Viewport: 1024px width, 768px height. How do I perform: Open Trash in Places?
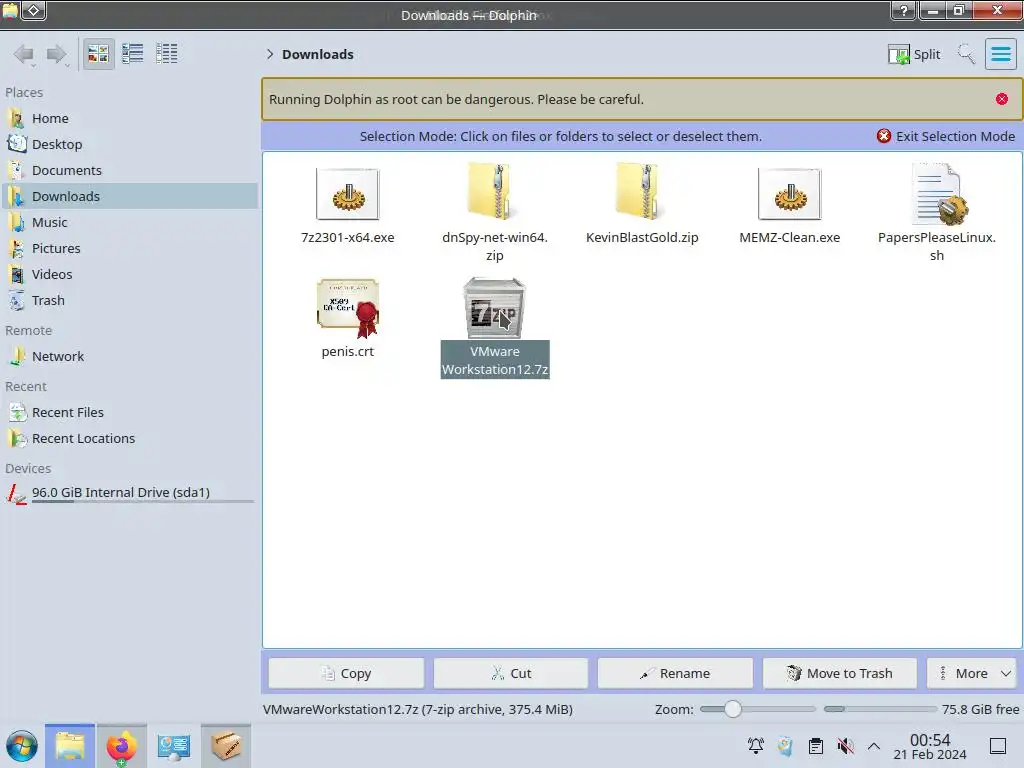[x=131, y=300]
